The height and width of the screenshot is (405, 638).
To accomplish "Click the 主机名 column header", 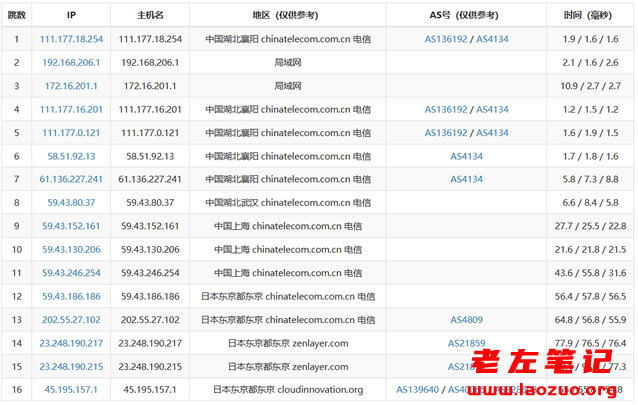I will 150,16.
